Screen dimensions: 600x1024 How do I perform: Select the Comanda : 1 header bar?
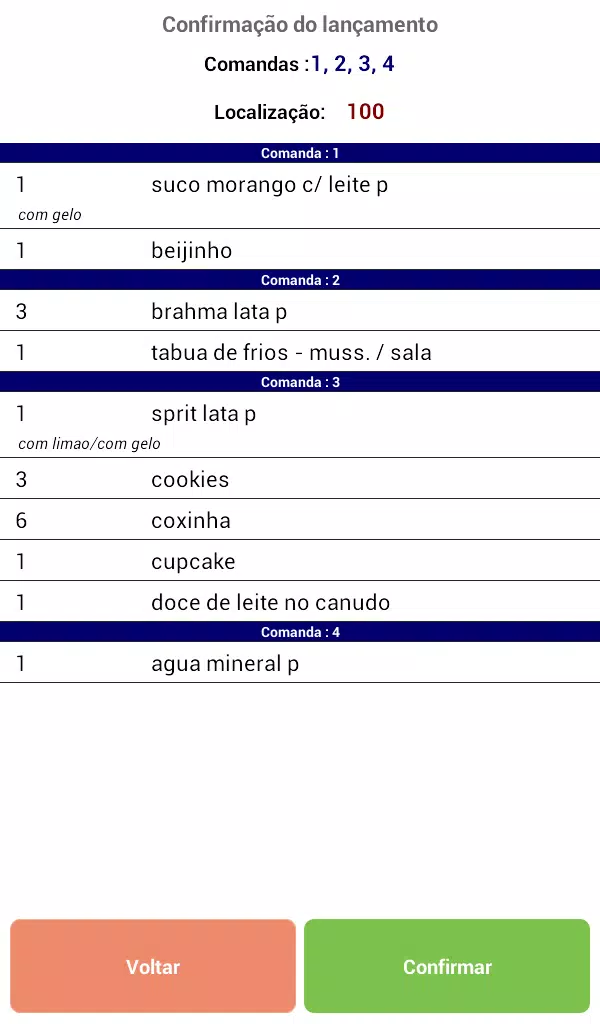click(300, 153)
